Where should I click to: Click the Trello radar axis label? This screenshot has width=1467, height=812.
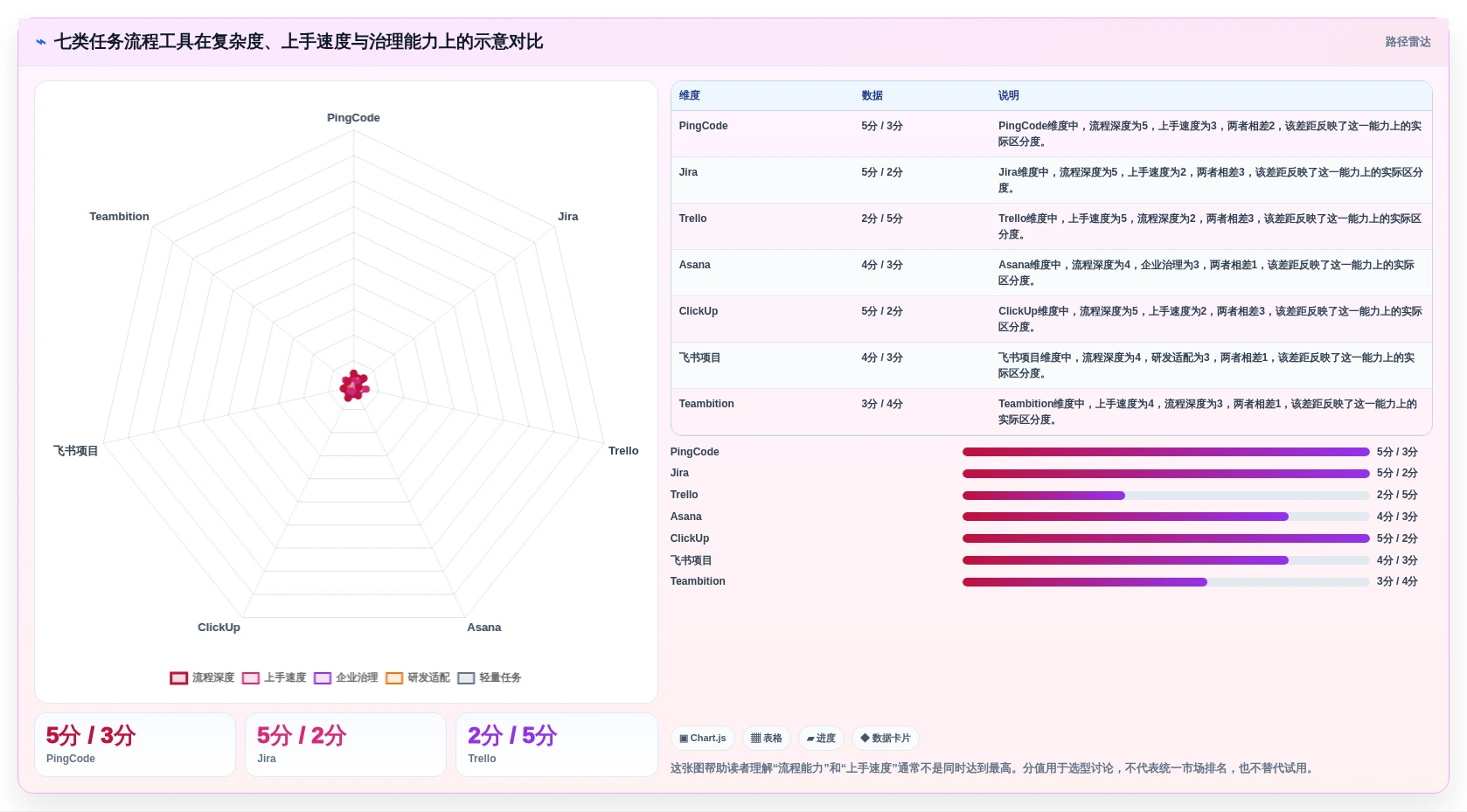pos(623,451)
